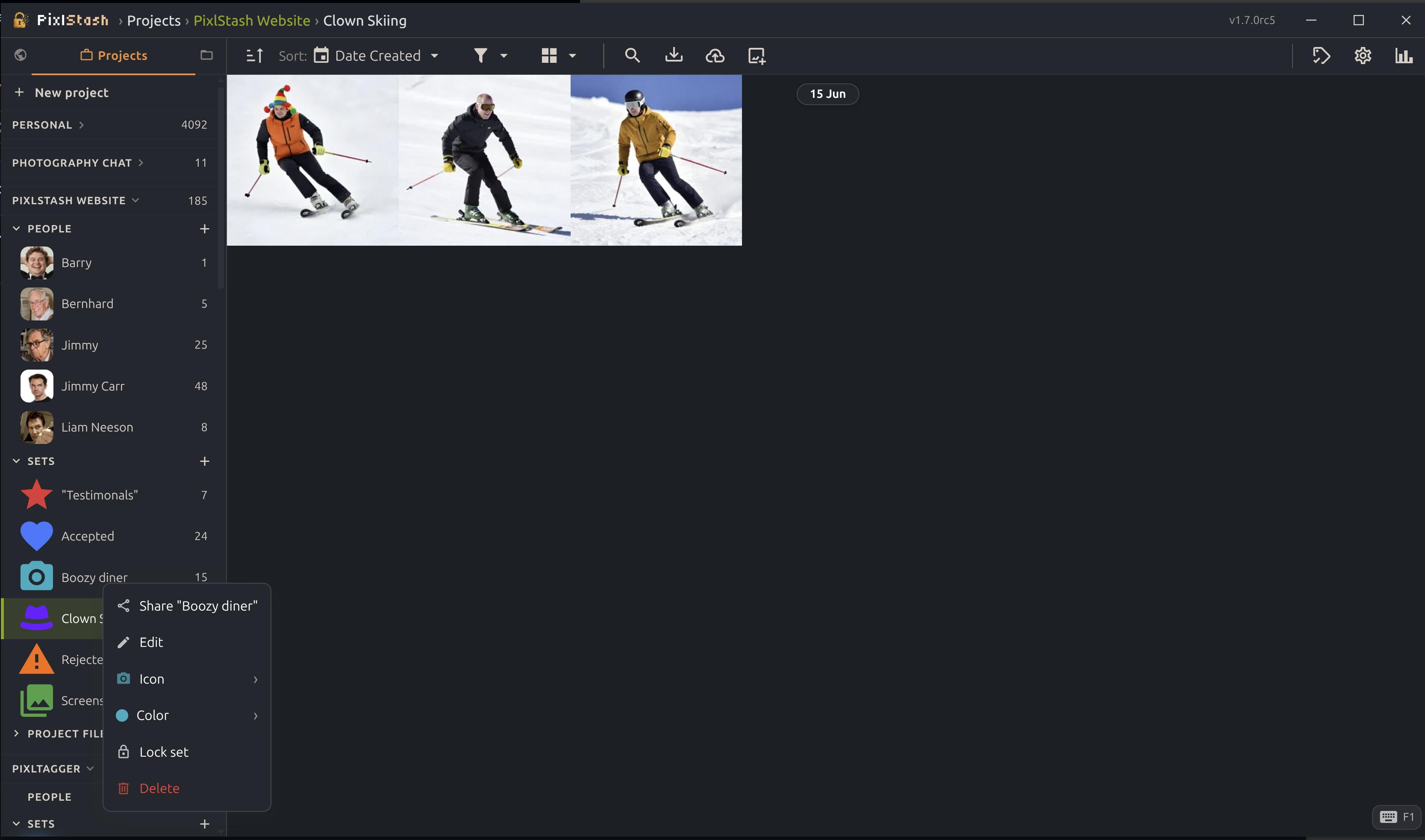
Task: Open the grid layout dropdown arrow
Action: coord(572,56)
